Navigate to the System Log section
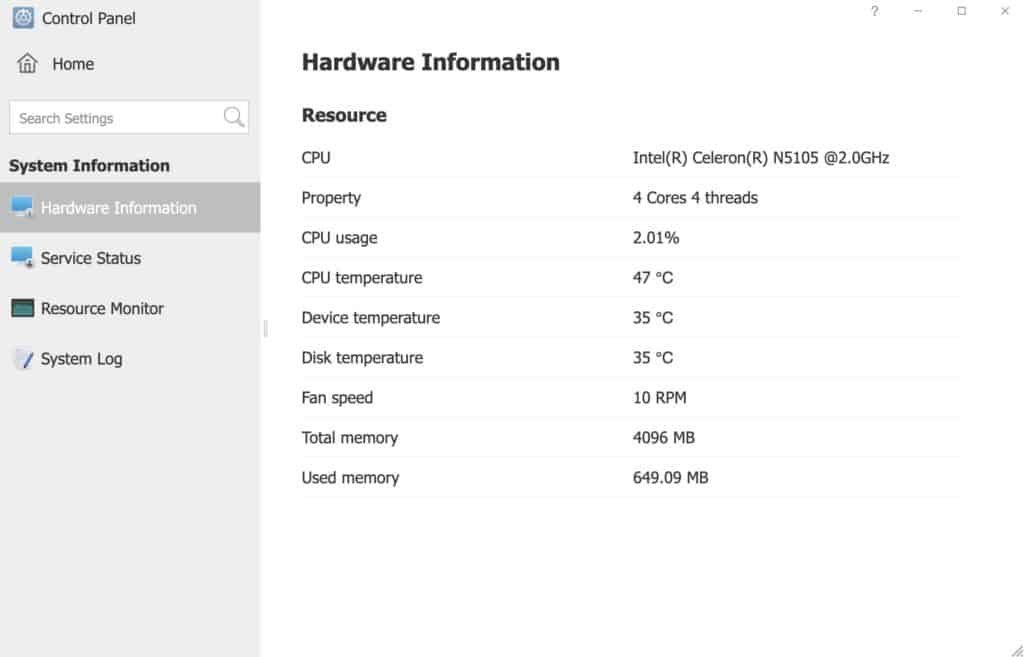 [82, 358]
